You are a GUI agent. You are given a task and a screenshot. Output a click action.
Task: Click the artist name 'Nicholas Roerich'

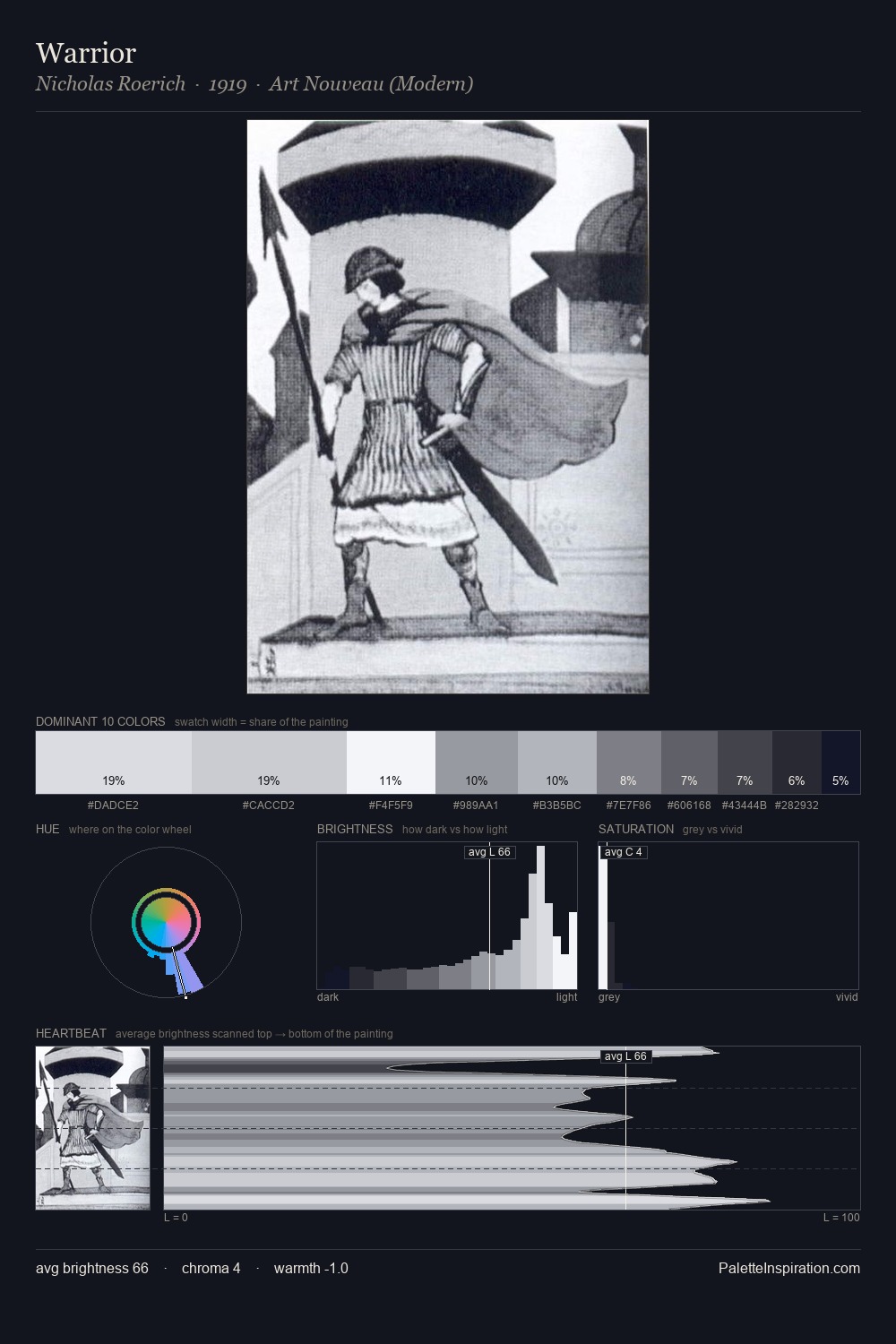(110, 83)
